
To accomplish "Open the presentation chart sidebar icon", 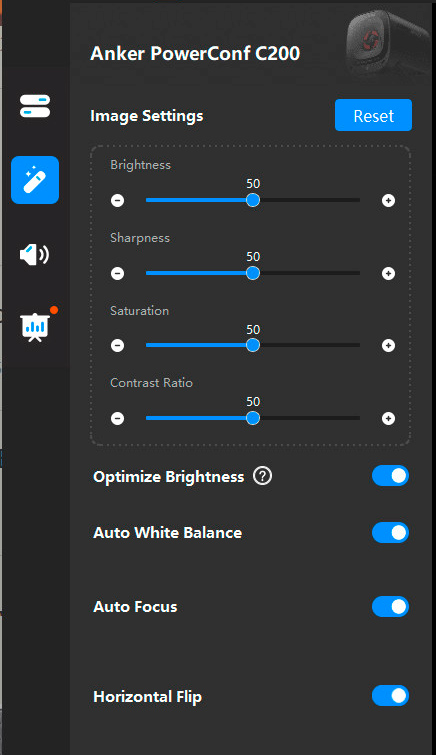I will tap(35, 326).
